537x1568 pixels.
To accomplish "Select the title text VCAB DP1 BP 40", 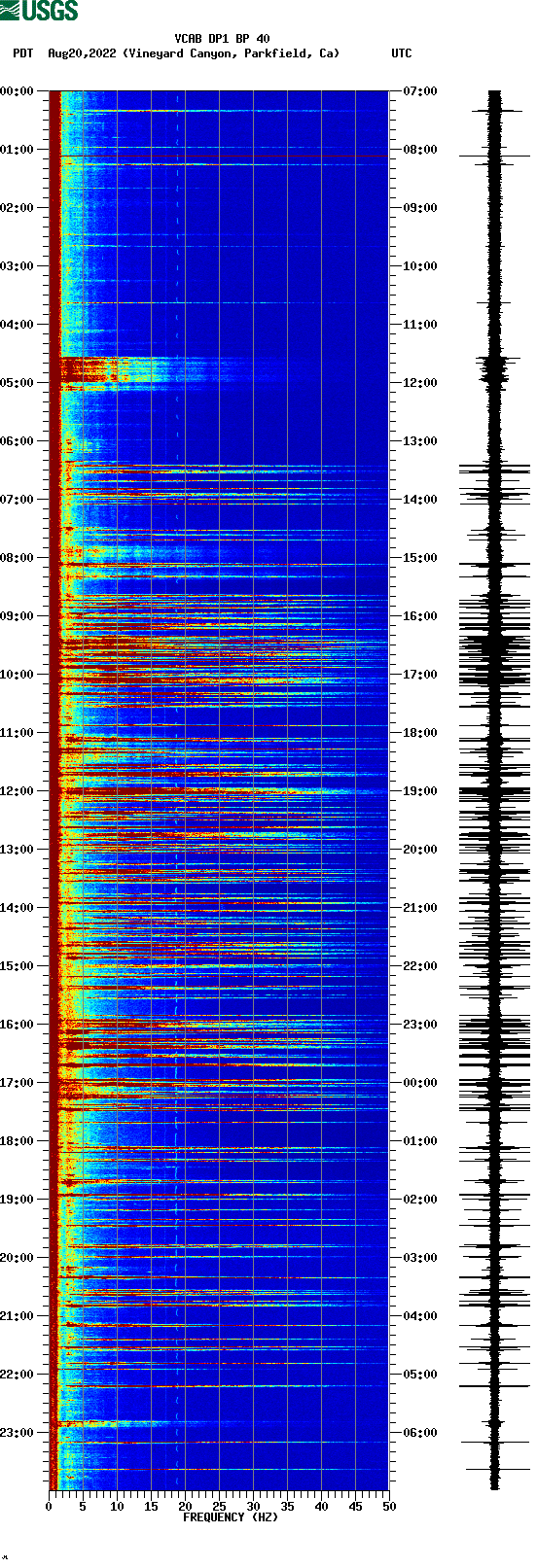I will click(x=222, y=39).
